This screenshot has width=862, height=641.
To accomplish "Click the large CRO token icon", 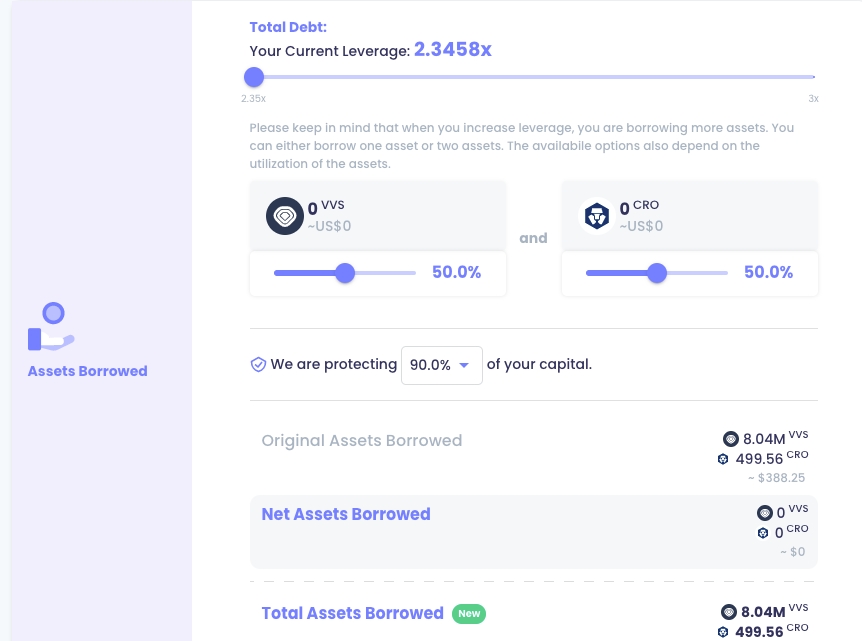I will coord(597,216).
